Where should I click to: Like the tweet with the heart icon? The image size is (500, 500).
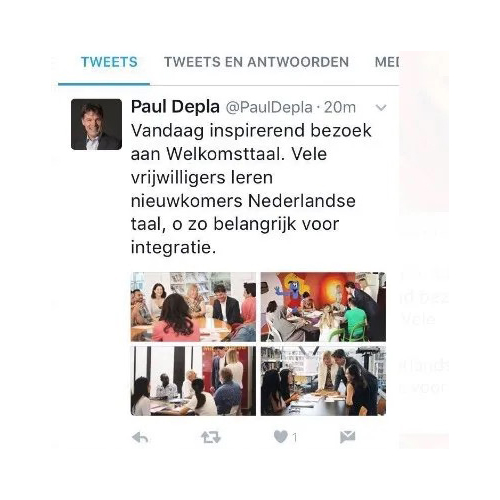click(x=280, y=437)
